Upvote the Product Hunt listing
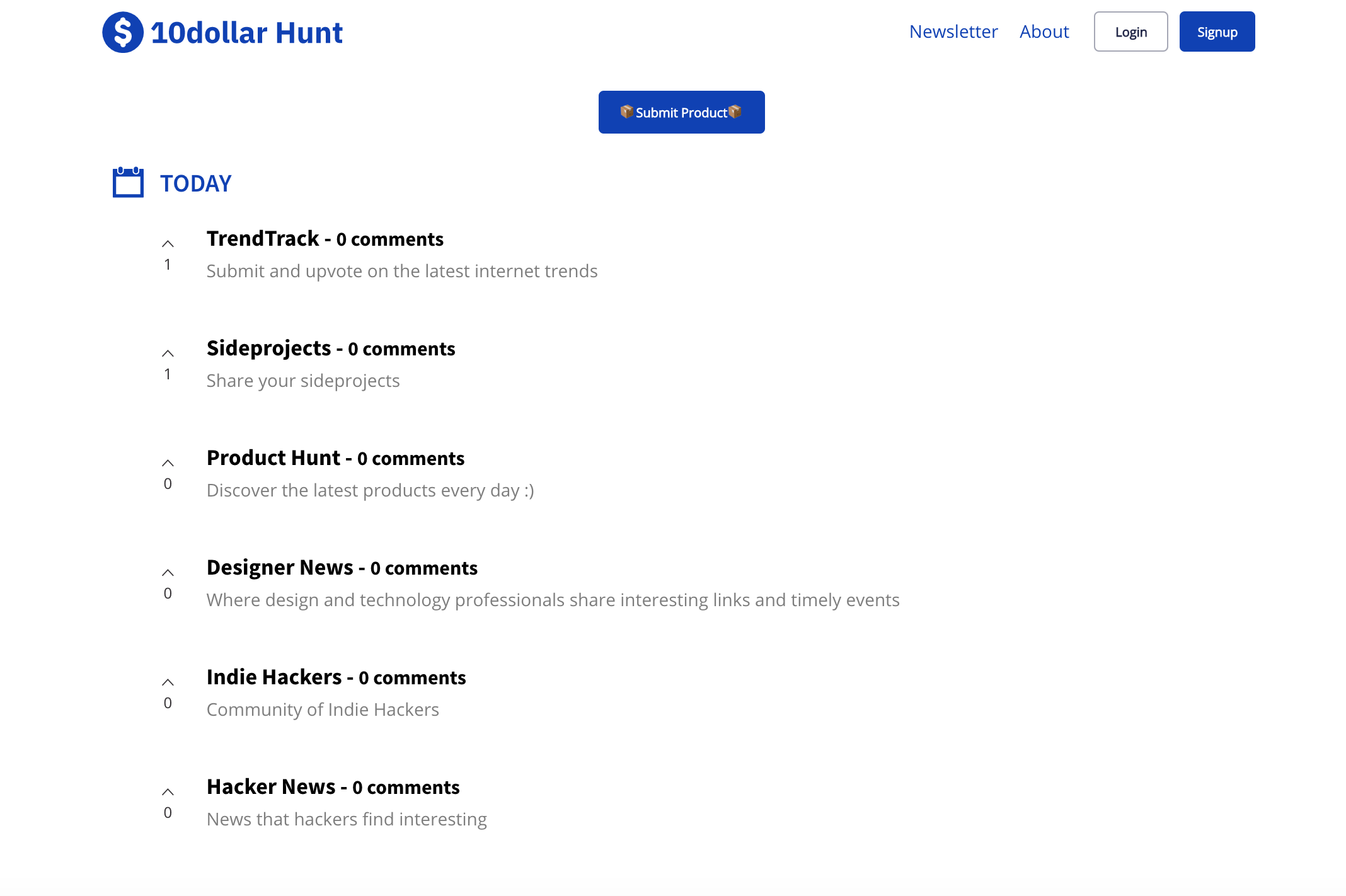The height and width of the screenshot is (896, 1346). 167,461
